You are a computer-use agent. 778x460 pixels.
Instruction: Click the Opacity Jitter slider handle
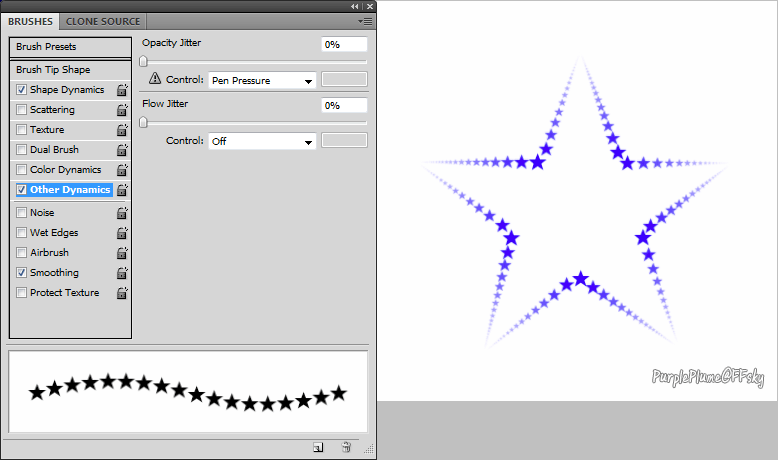[143, 61]
